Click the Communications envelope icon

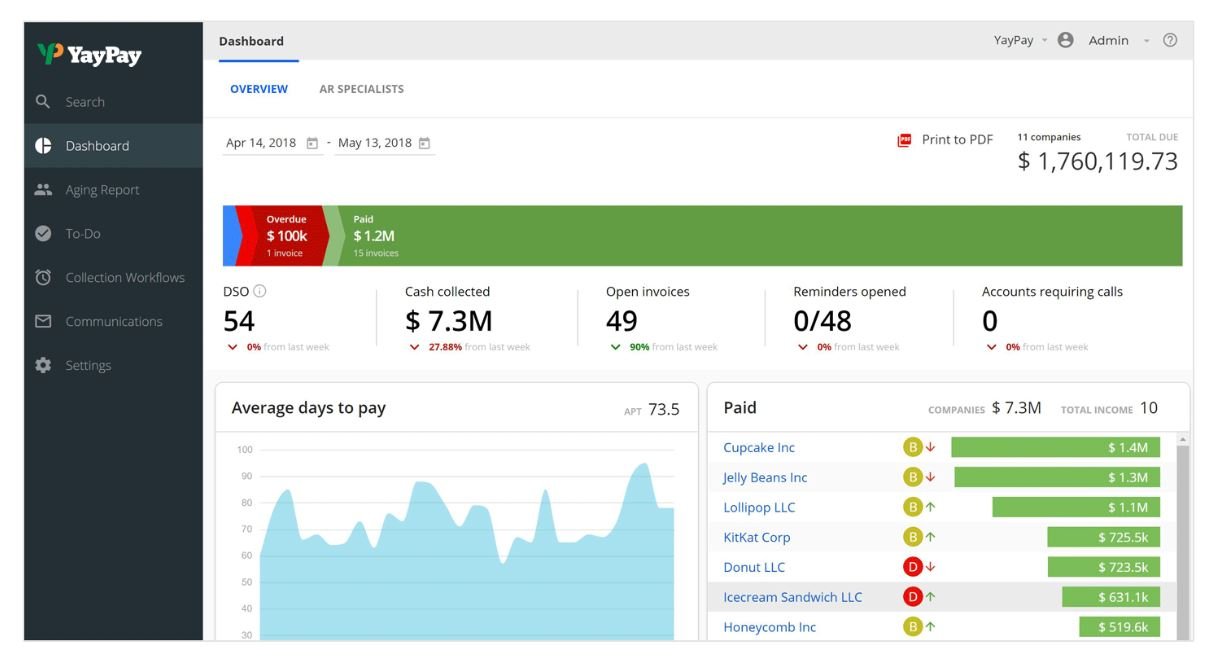43,322
